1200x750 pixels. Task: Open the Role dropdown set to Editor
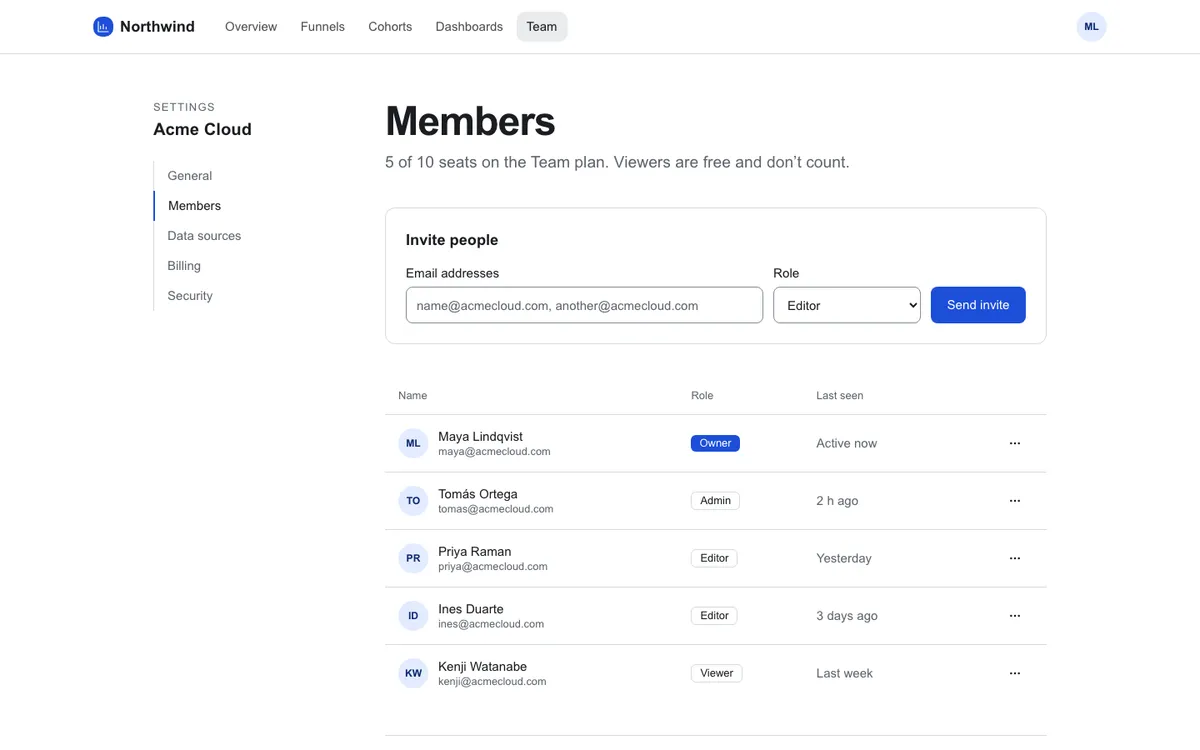click(x=847, y=305)
